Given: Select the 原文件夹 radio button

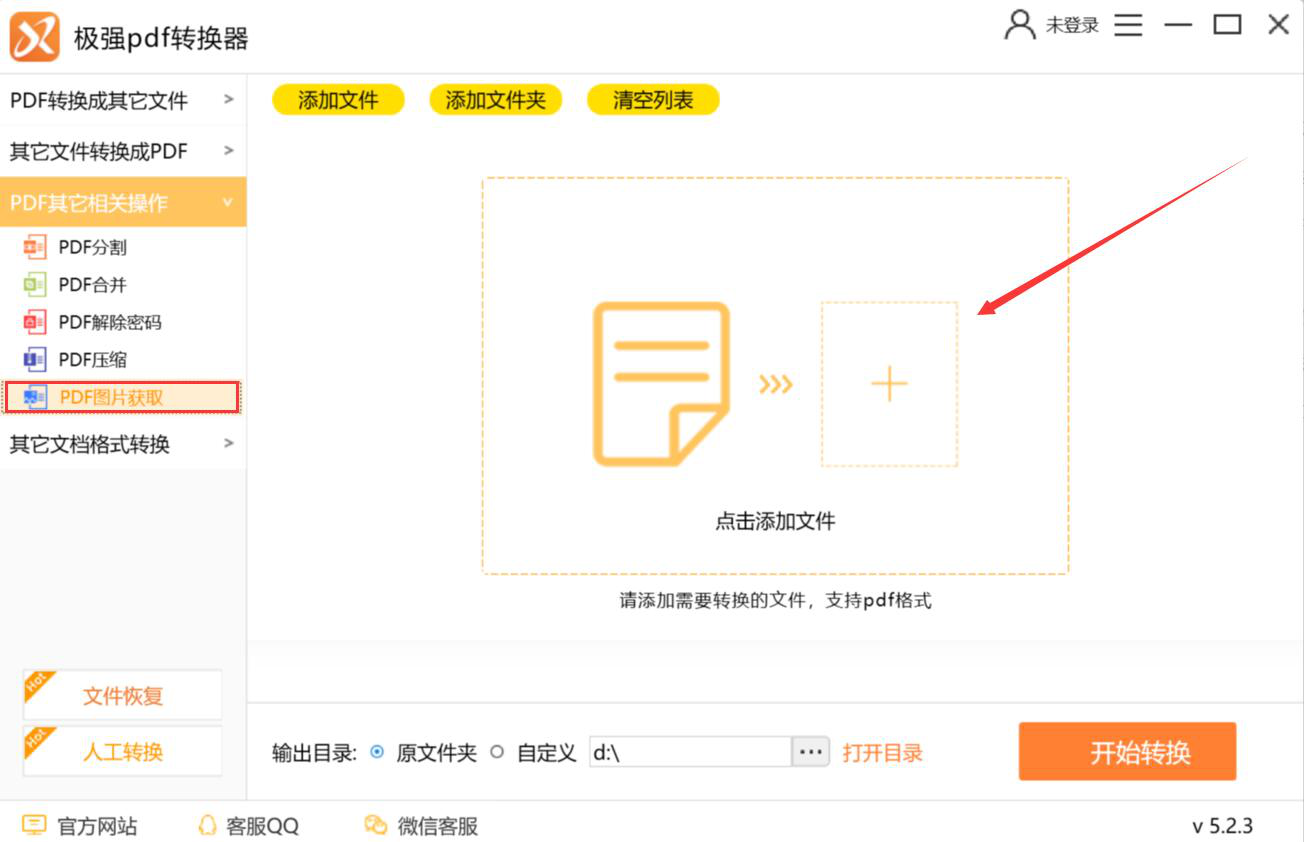Looking at the screenshot, I should tap(377, 752).
